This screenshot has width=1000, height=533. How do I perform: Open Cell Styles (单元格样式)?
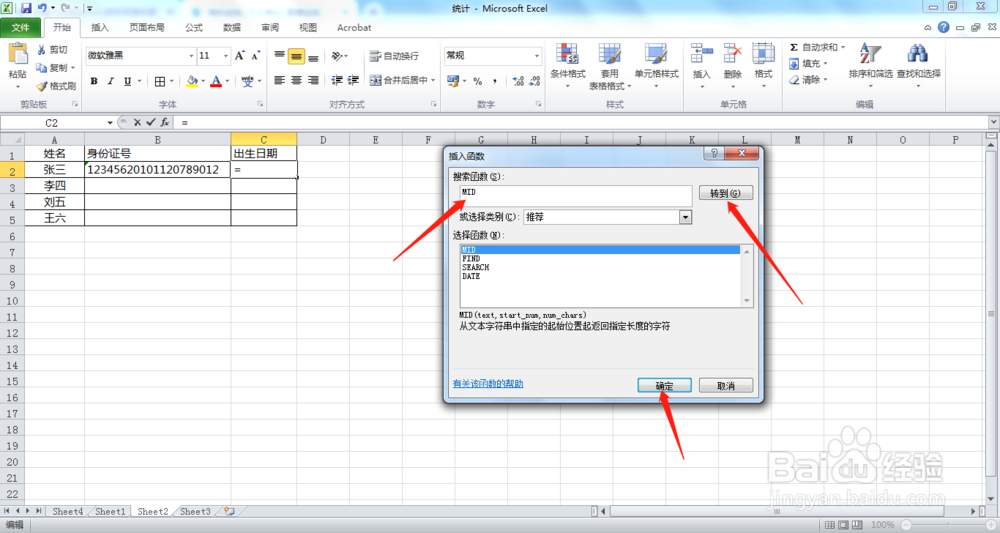[x=656, y=64]
